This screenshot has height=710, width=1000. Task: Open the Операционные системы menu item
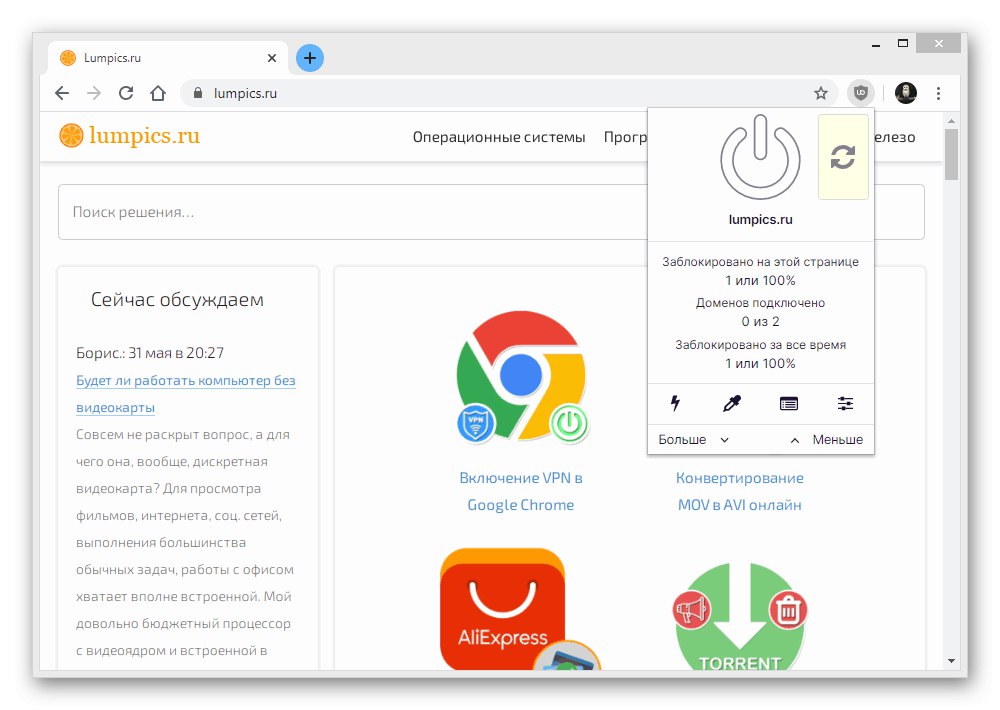pyautogui.click(x=499, y=137)
